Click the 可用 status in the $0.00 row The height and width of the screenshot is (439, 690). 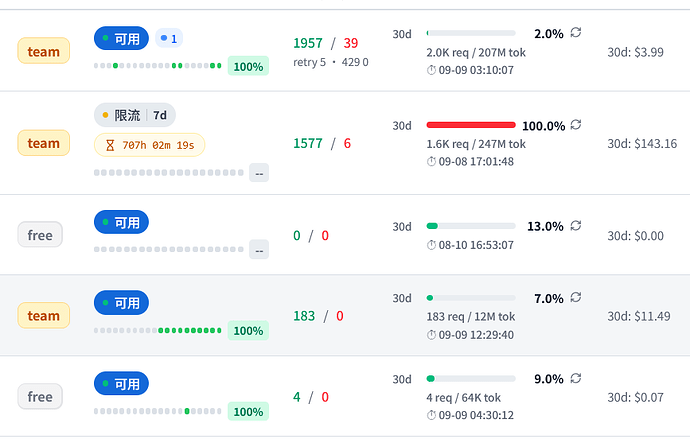pos(121,222)
